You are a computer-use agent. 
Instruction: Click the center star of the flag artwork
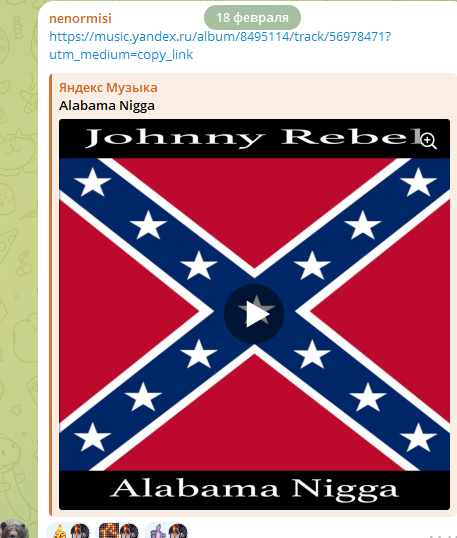click(257, 309)
